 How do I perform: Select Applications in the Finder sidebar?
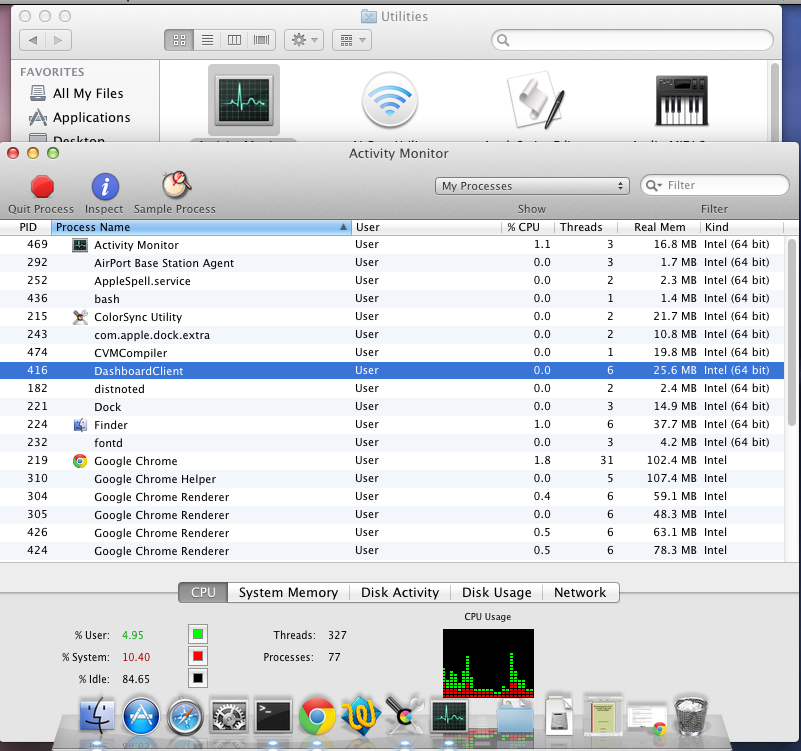(92, 117)
